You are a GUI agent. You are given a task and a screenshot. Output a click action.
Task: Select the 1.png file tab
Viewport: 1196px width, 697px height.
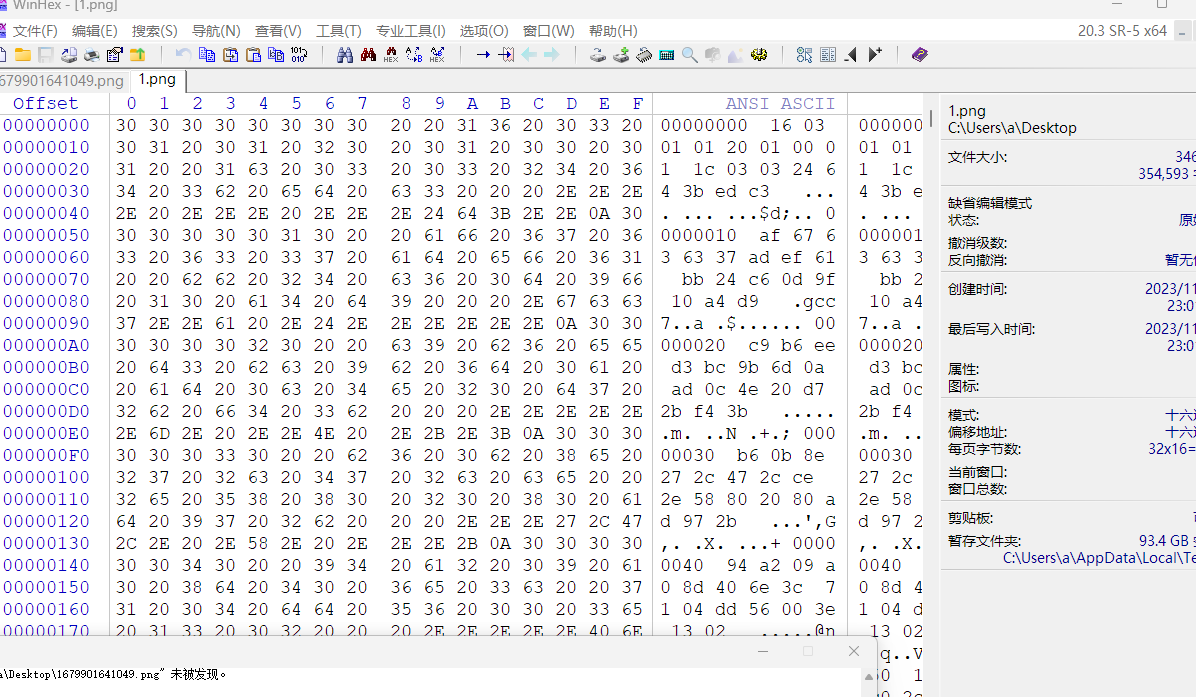tap(156, 80)
